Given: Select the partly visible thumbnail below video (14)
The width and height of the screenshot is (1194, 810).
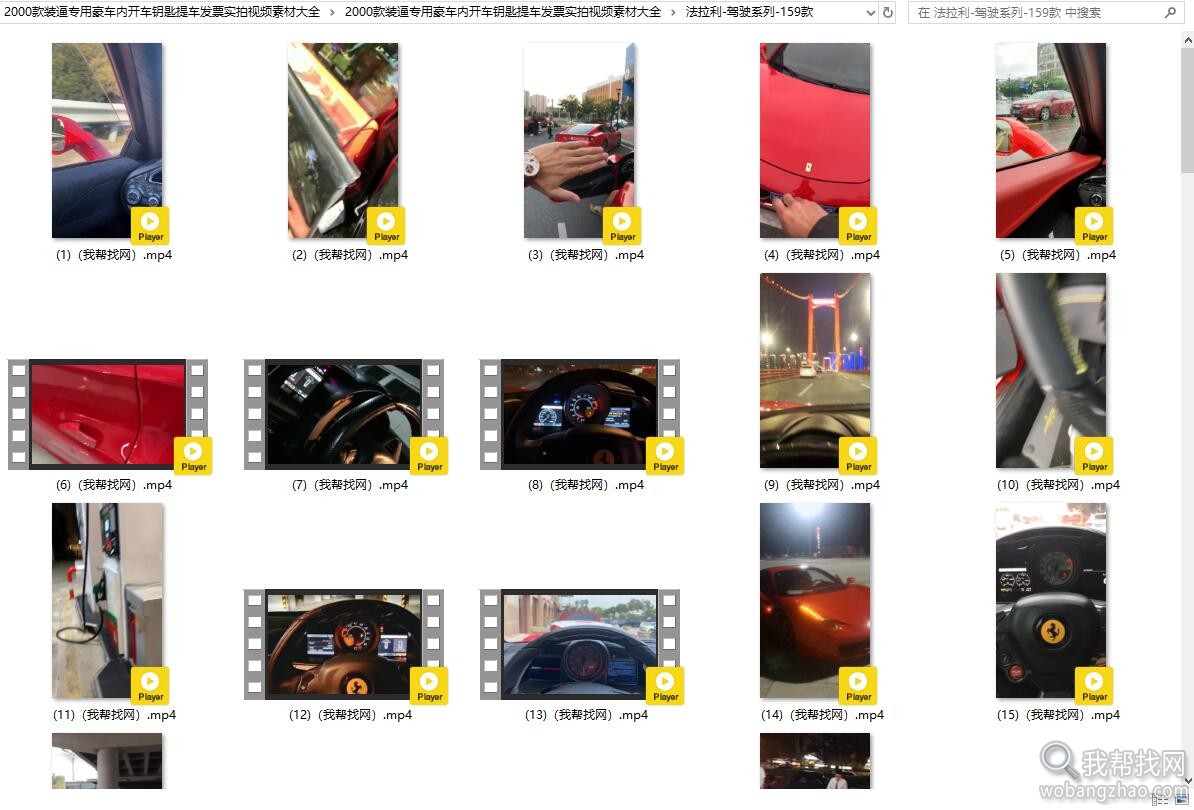Looking at the screenshot, I should tap(815, 761).
